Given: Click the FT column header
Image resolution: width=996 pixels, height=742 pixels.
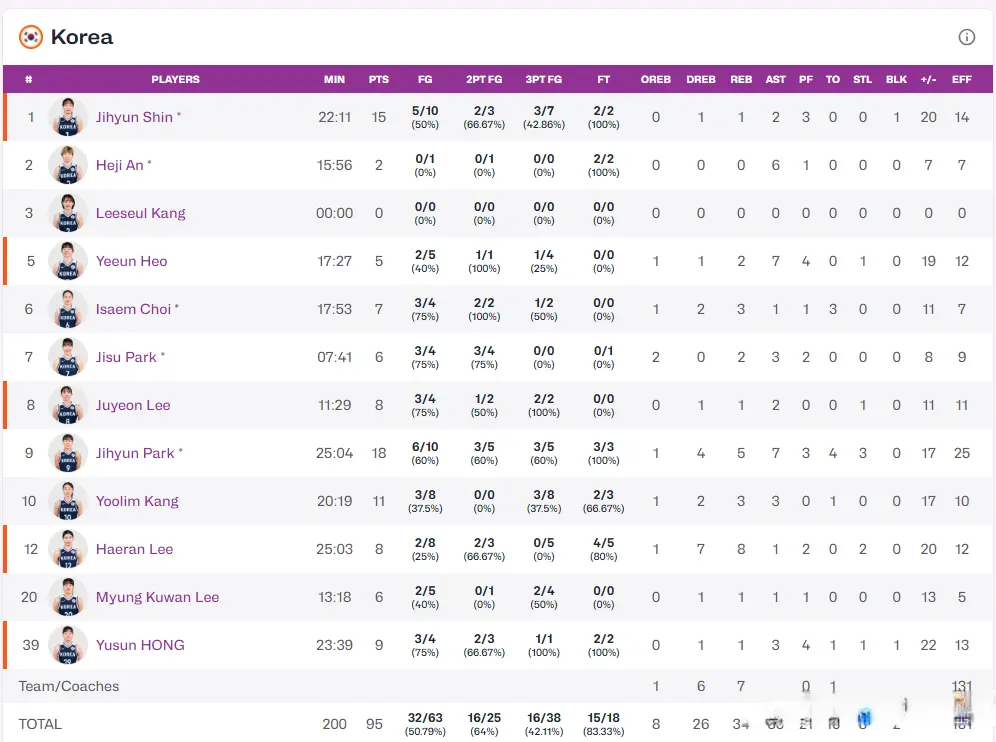Looking at the screenshot, I should (603, 79).
